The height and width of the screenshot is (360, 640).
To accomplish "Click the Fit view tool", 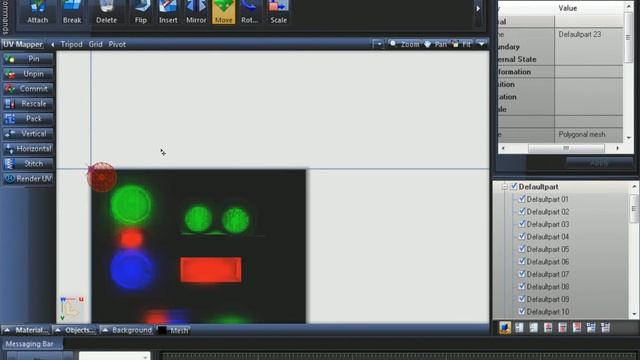I will coord(462,44).
